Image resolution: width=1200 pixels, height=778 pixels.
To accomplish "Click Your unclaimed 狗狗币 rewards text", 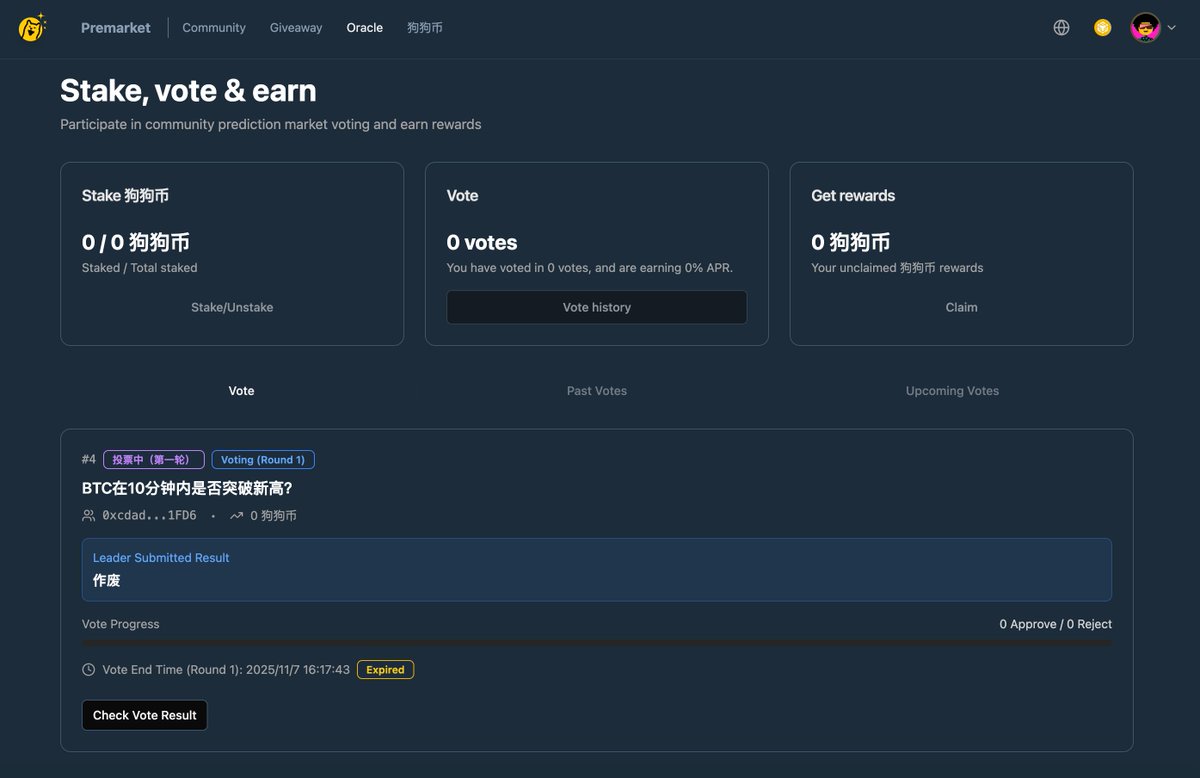I will point(898,268).
